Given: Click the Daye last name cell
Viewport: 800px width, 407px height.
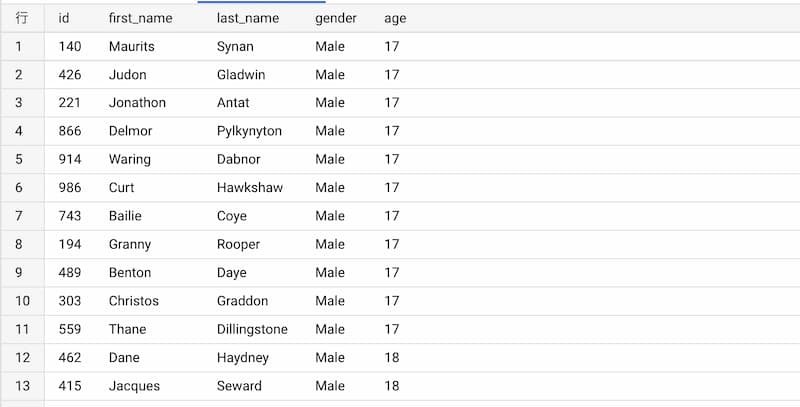Looking at the screenshot, I should coord(232,272).
